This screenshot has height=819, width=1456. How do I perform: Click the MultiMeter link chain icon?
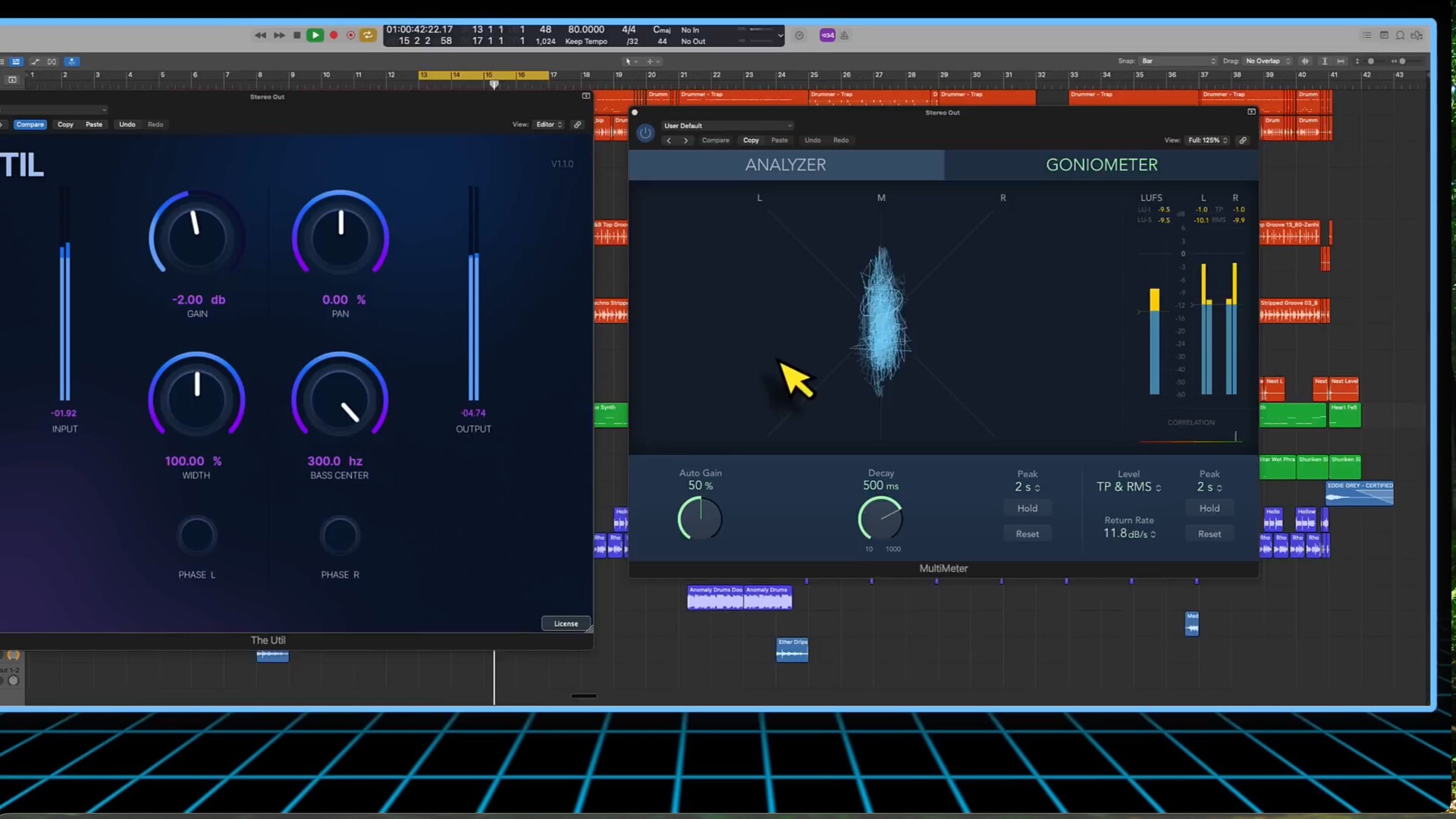[1242, 140]
